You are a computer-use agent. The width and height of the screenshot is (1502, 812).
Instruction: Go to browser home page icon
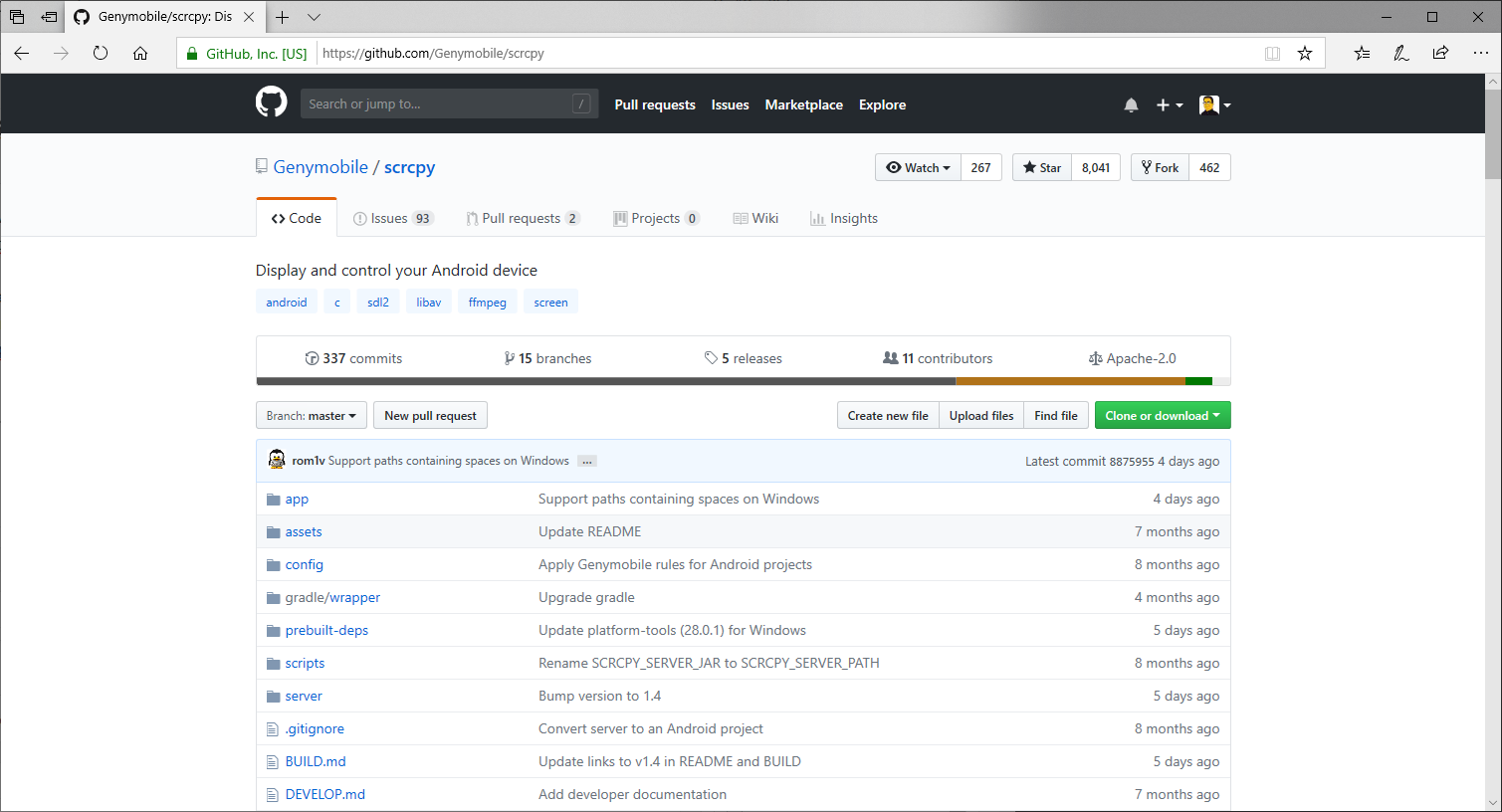tap(140, 53)
